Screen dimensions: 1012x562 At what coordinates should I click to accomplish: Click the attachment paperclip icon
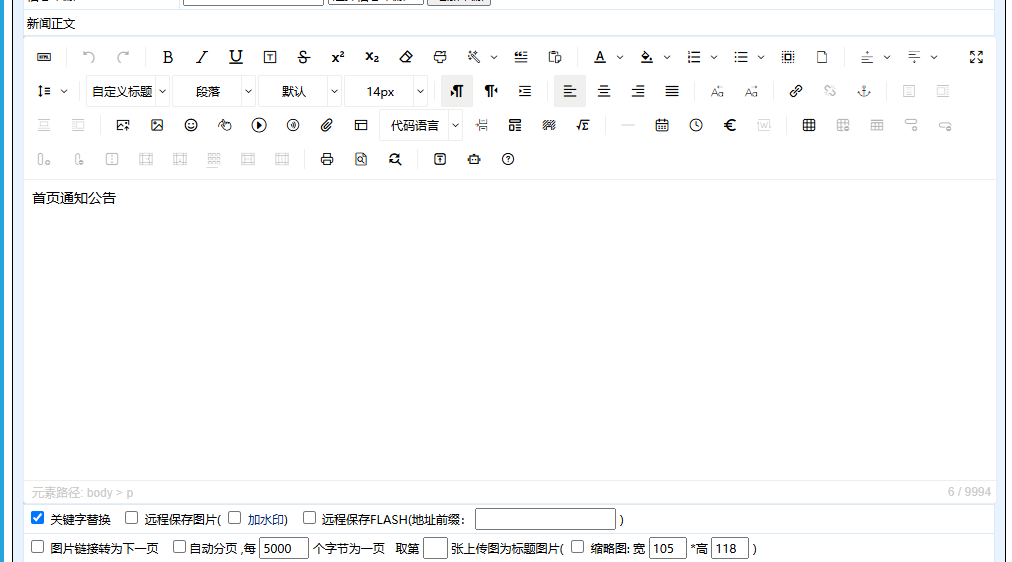326,125
